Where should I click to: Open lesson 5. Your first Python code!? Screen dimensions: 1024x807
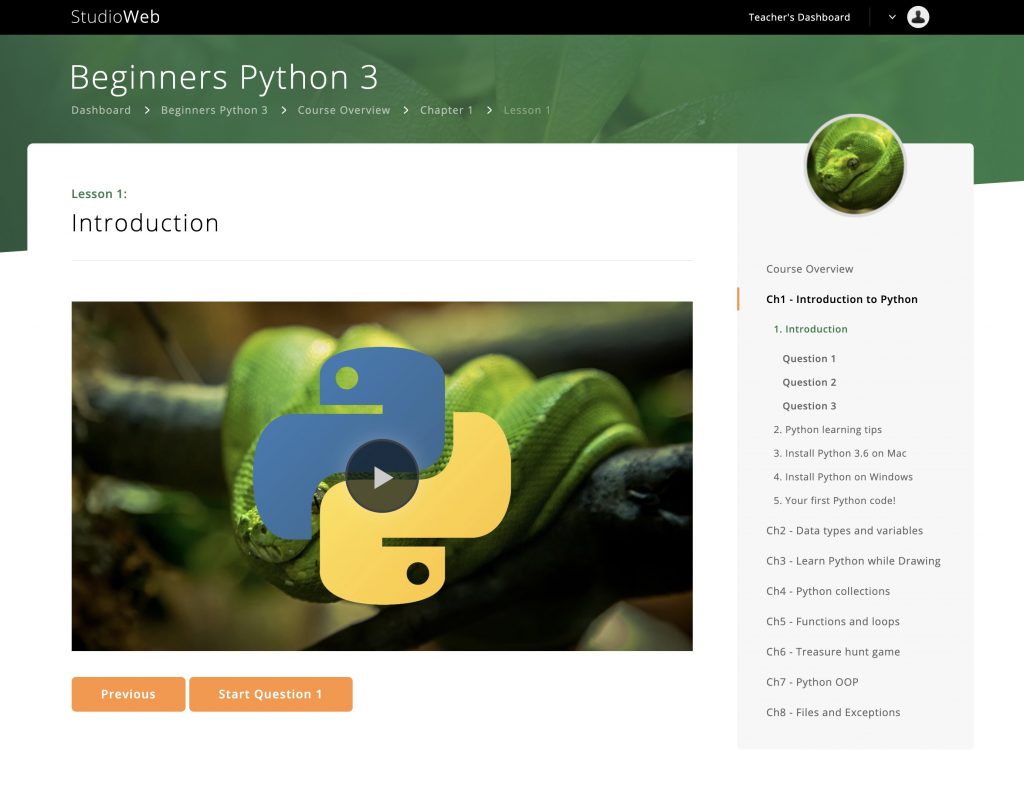coord(835,500)
